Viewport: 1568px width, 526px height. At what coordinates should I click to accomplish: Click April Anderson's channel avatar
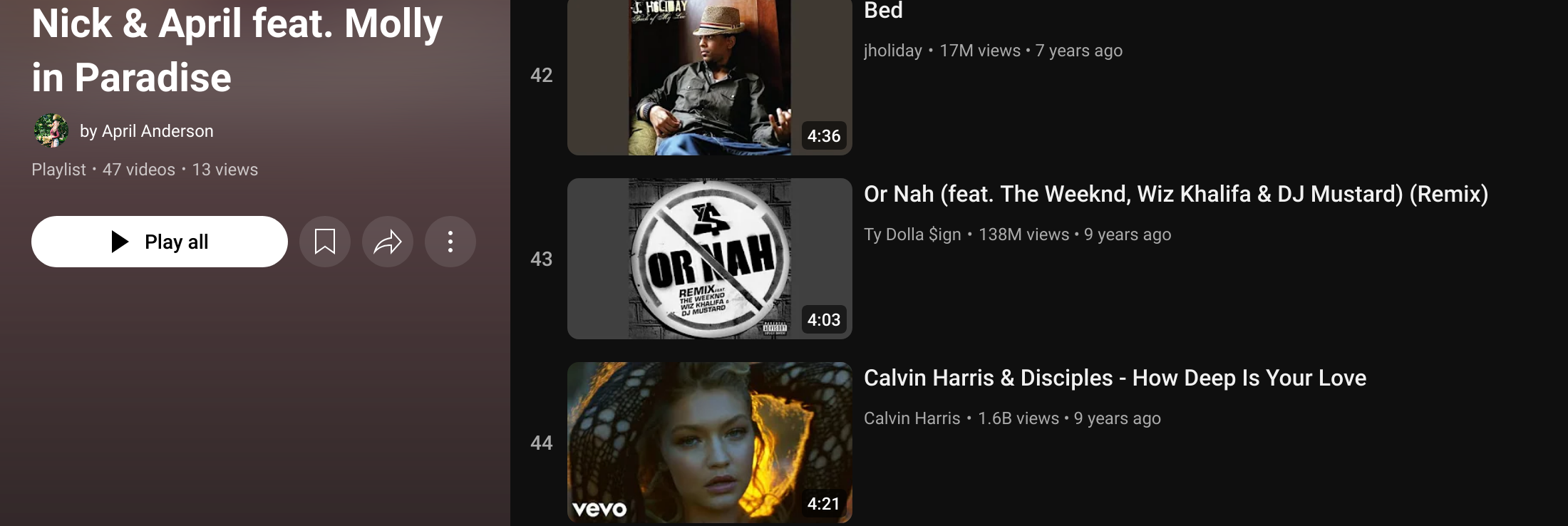[51, 130]
